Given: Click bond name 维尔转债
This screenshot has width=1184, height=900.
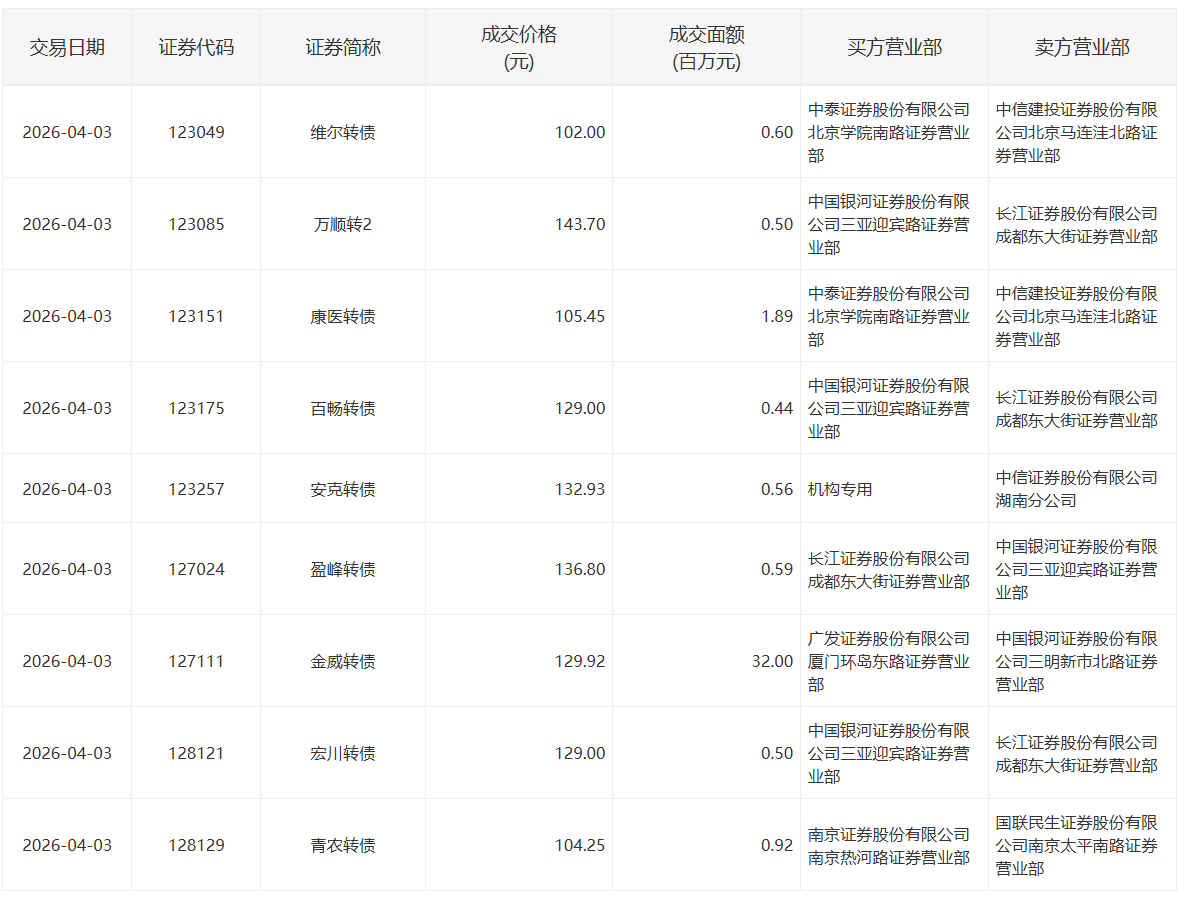Looking at the screenshot, I should pyautogui.click(x=343, y=132).
